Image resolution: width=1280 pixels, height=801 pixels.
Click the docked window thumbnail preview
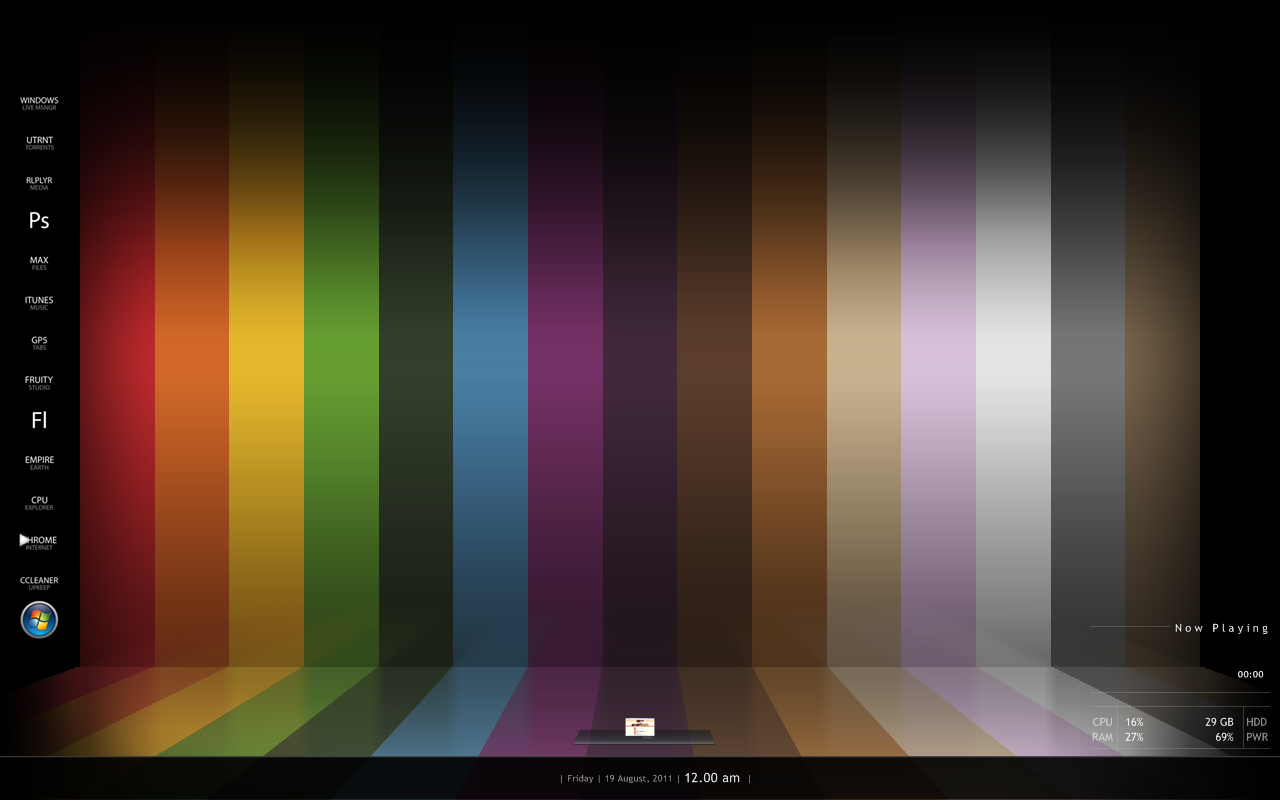pos(639,727)
